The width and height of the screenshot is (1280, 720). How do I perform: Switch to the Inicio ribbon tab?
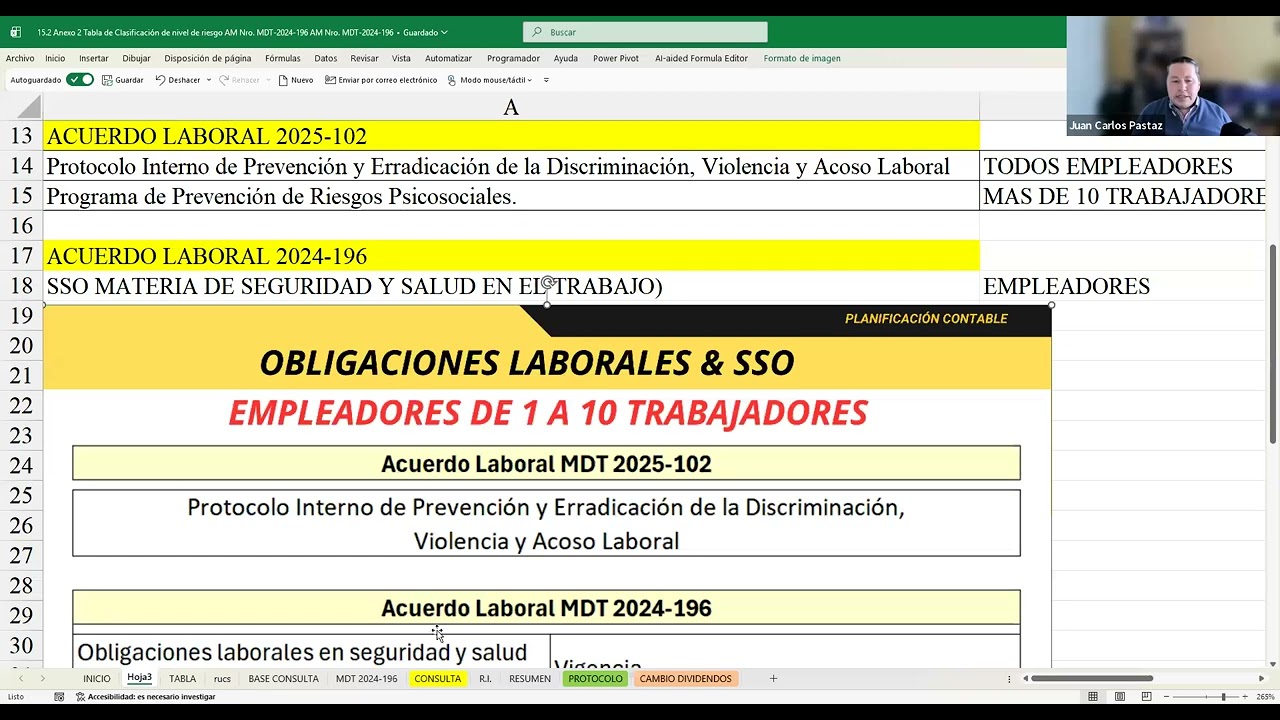click(x=55, y=58)
